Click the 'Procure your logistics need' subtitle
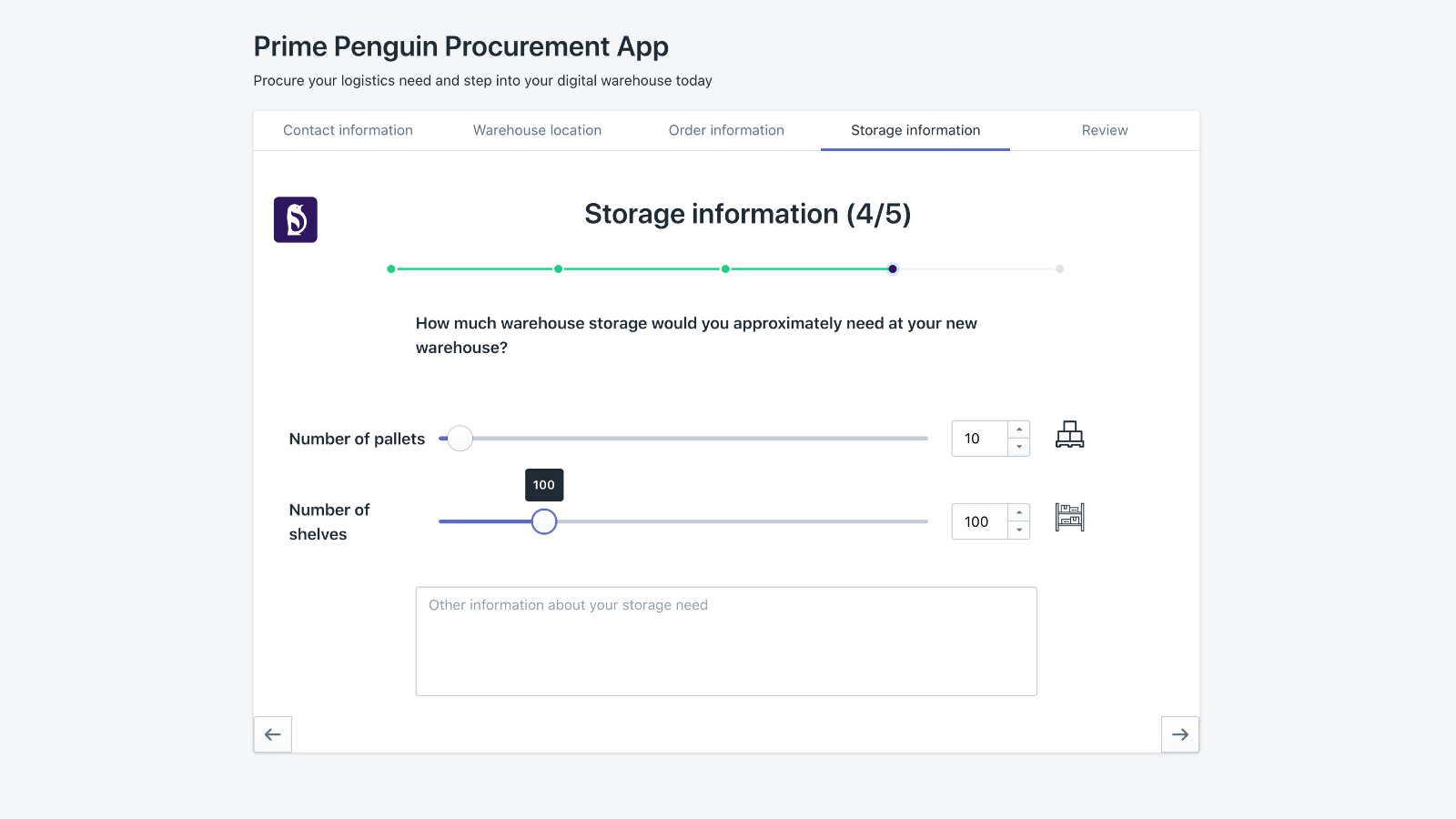 coord(483,80)
